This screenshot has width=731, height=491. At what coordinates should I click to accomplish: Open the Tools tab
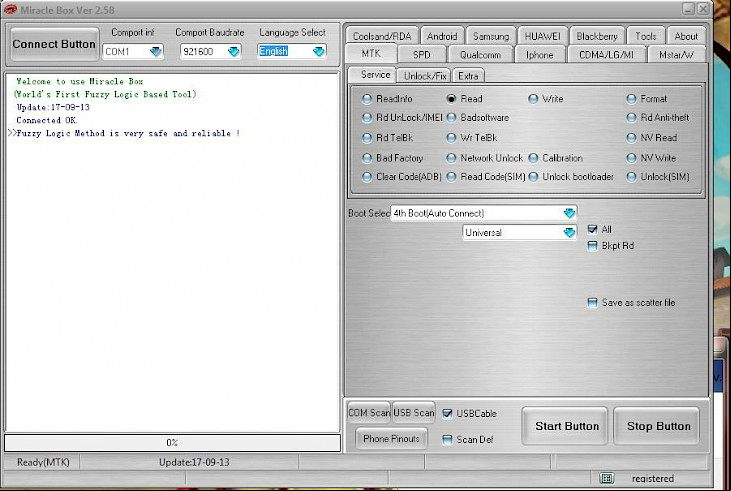[x=646, y=36]
